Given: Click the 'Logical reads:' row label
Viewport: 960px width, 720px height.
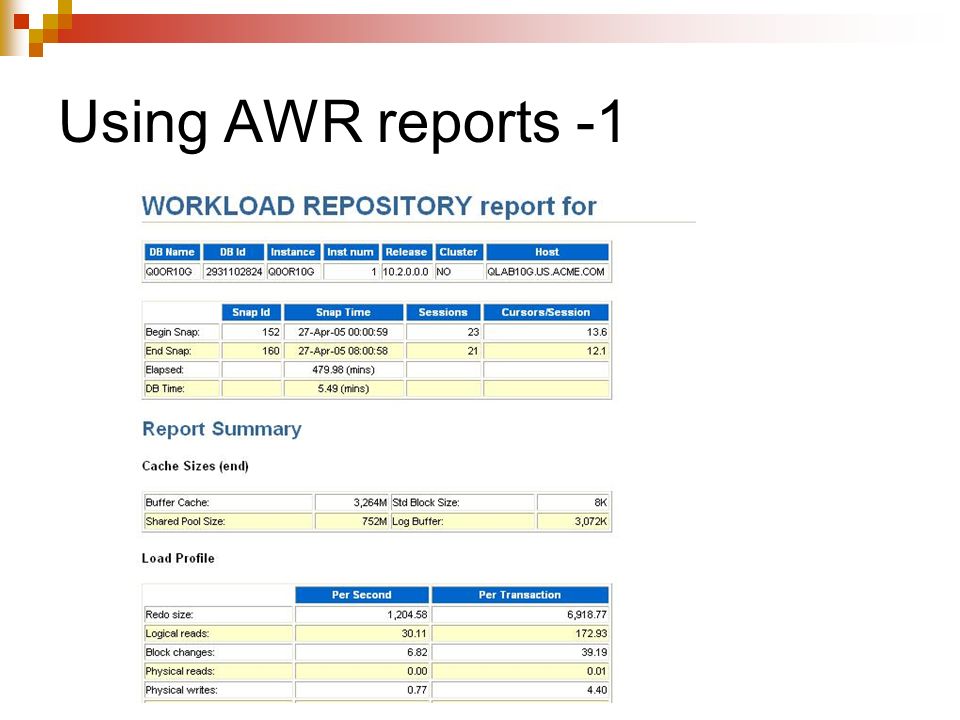Looking at the screenshot, I should [177, 634].
